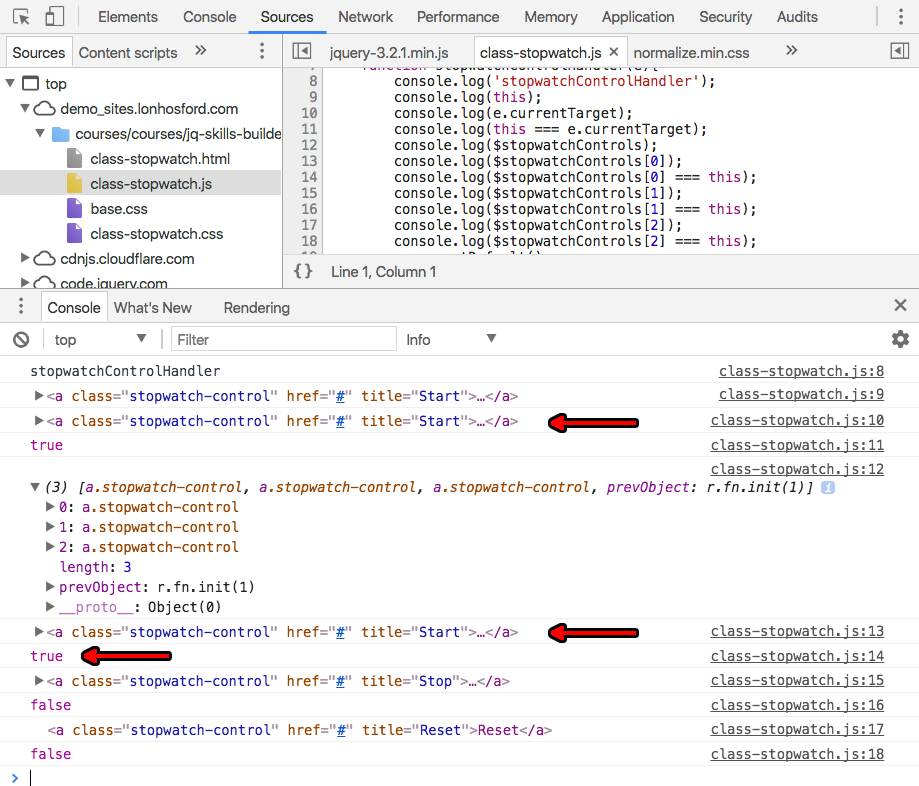
Task: Switch to the Elements panel
Action: [x=128, y=17]
